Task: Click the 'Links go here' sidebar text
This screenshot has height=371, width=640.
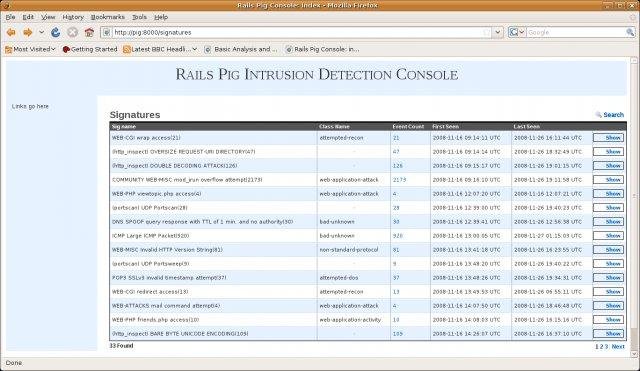Action: click(30, 106)
